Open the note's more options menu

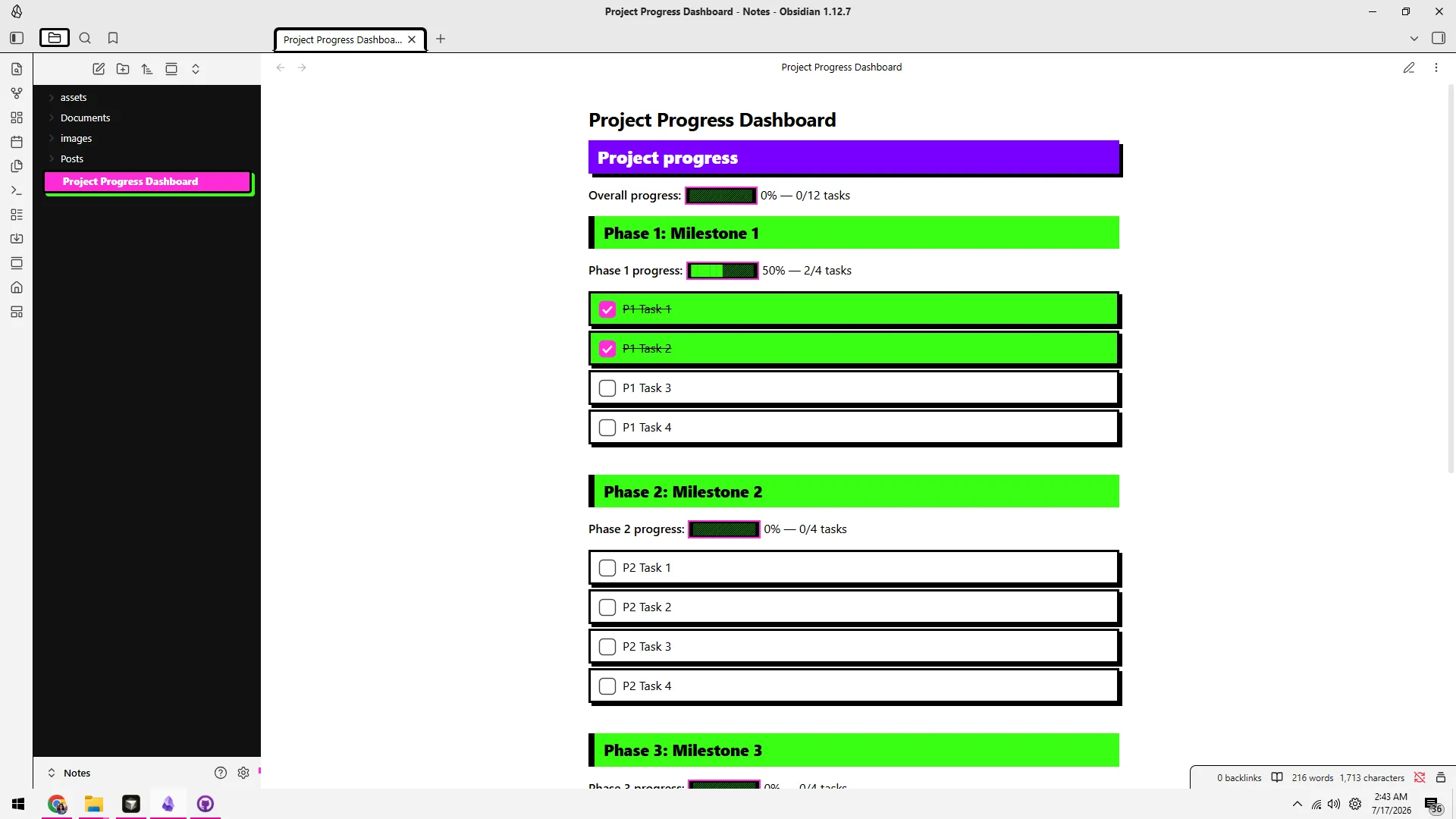click(x=1436, y=67)
